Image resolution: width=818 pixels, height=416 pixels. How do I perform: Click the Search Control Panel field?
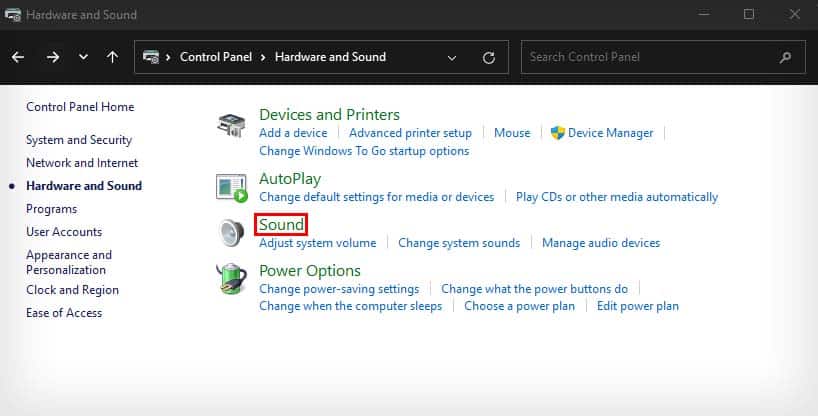click(x=663, y=57)
